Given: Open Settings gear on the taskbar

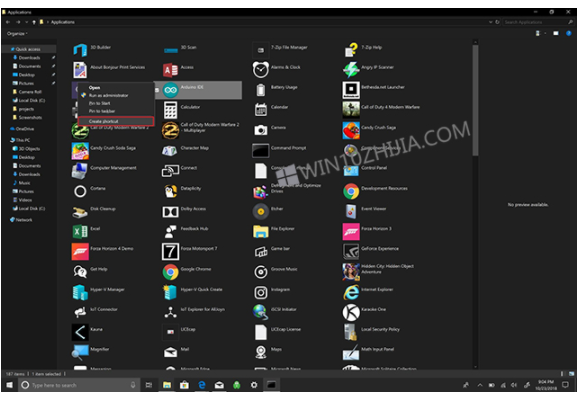Looking at the screenshot, I should point(254,385).
